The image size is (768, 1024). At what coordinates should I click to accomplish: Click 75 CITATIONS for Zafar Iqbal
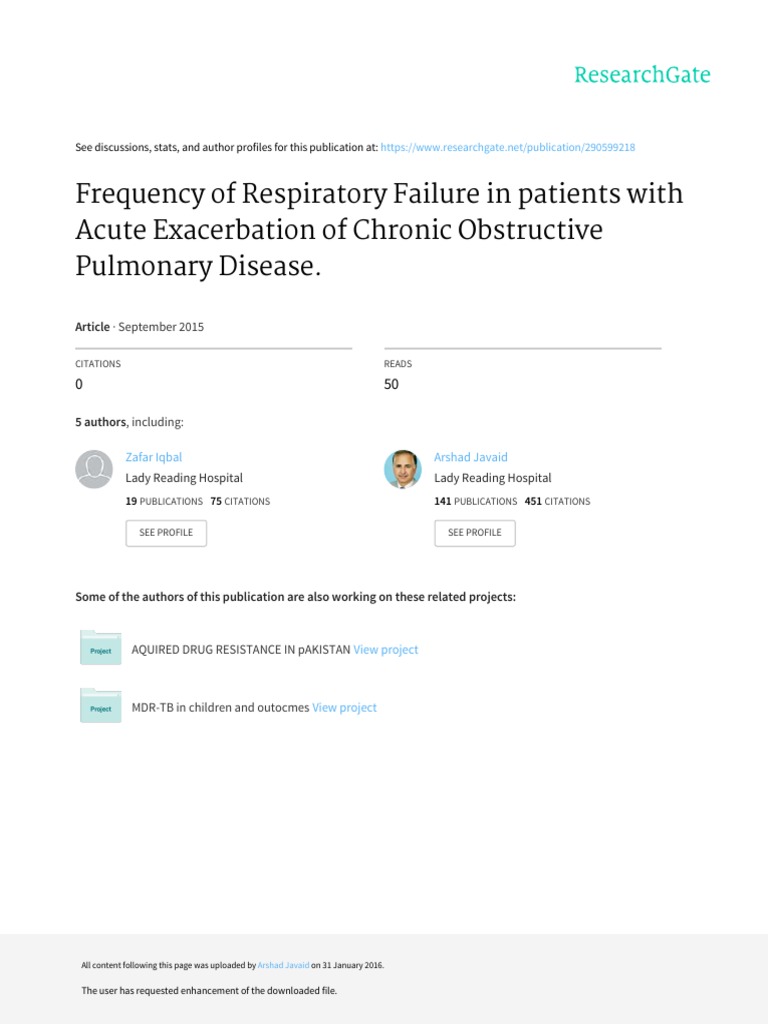coord(240,502)
